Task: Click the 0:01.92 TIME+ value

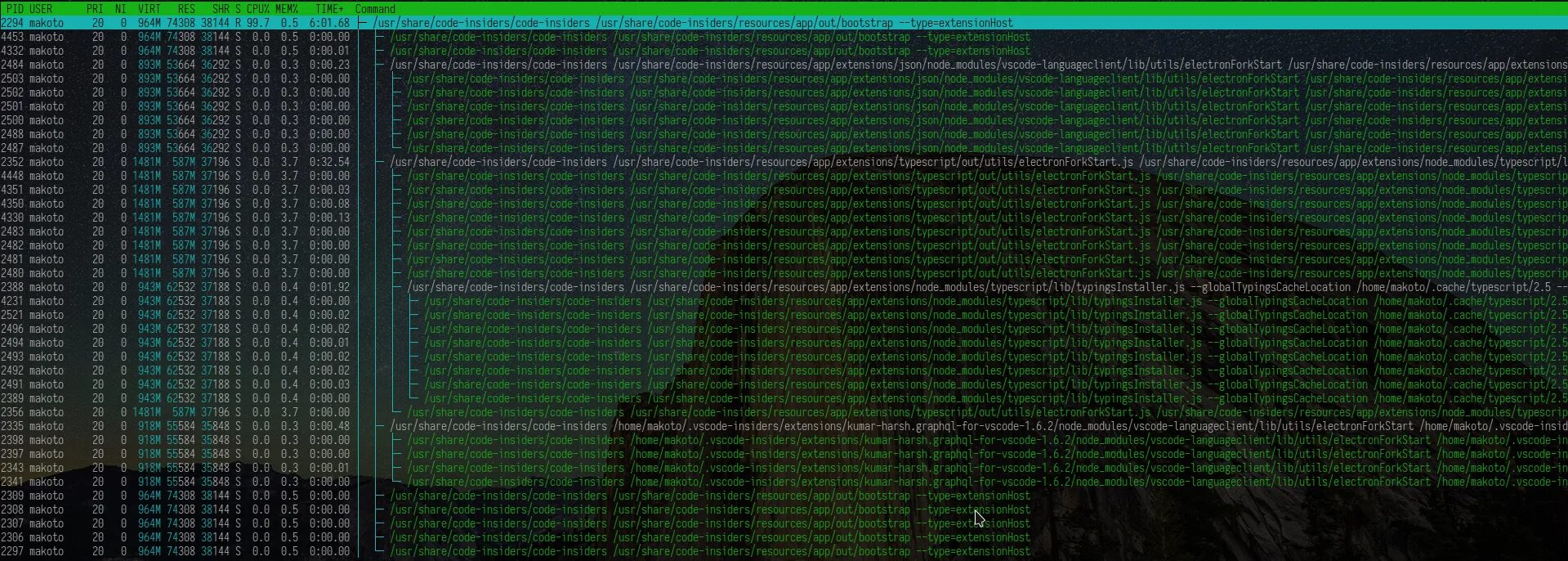Action: pos(329,287)
